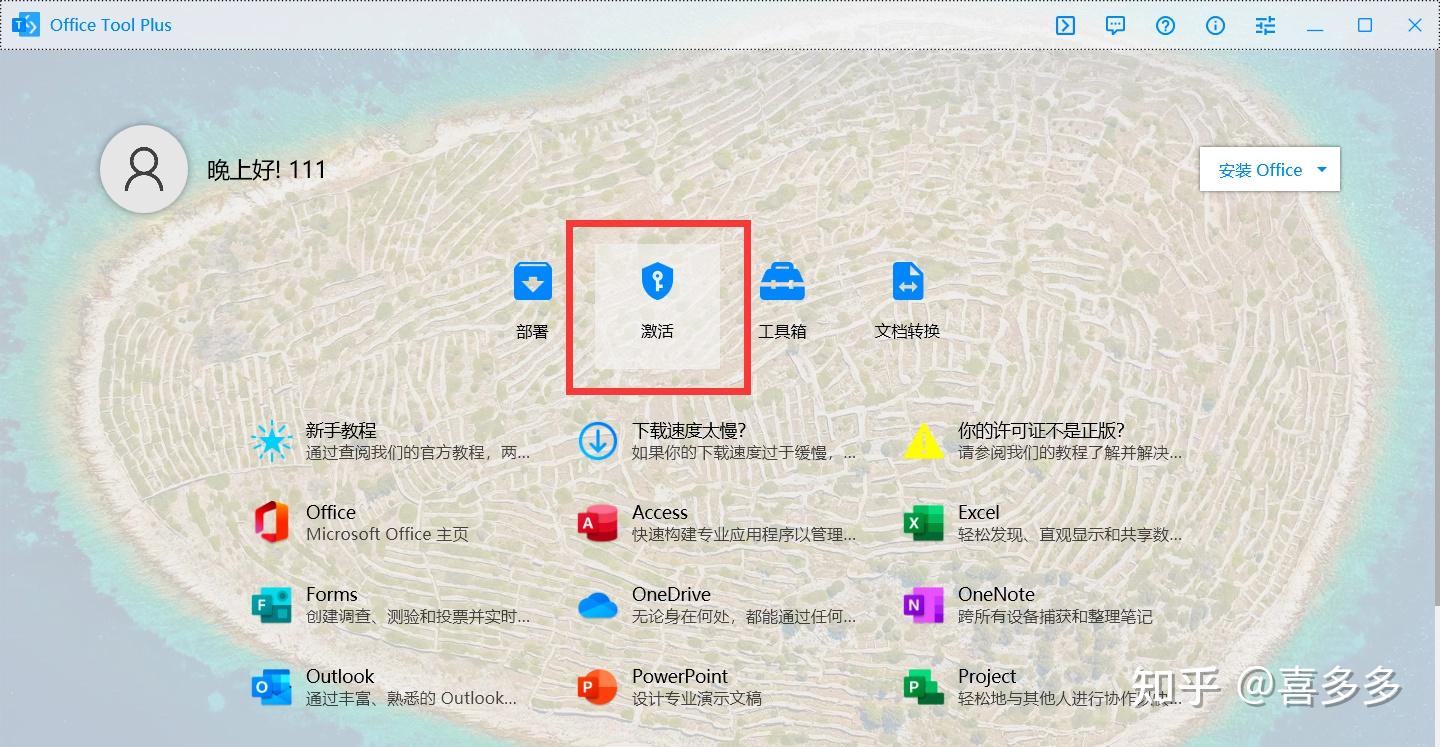The height and width of the screenshot is (747, 1440).
Task: Click 跨所有设备捕获和整理笔记 description text
Action: coord(1055,616)
